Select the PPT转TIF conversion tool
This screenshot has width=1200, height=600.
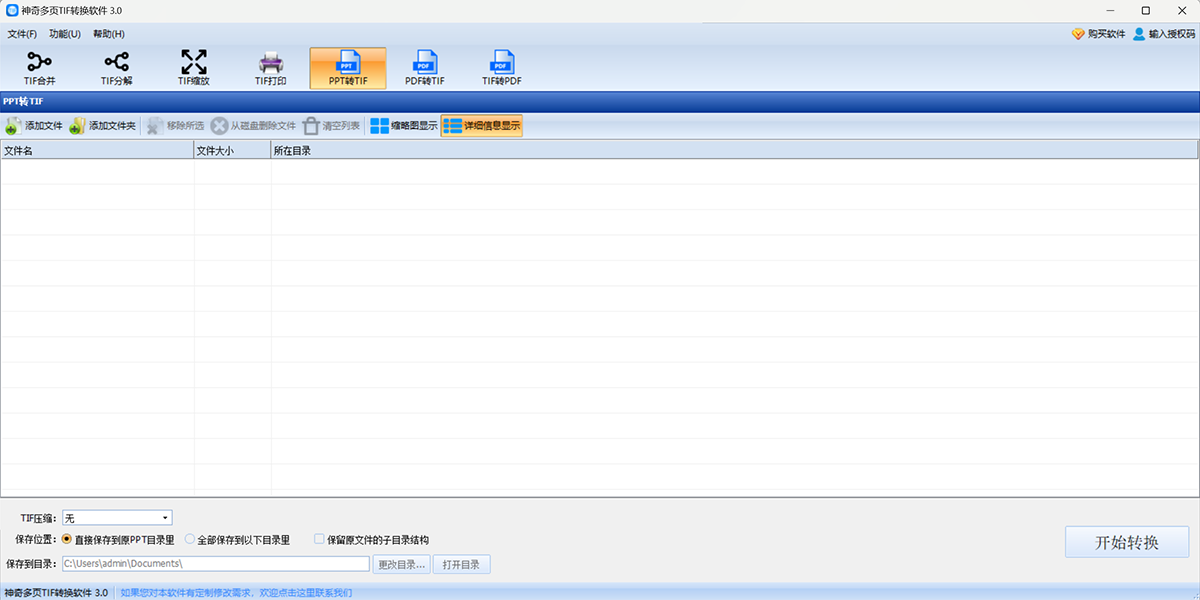[x=348, y=68]
